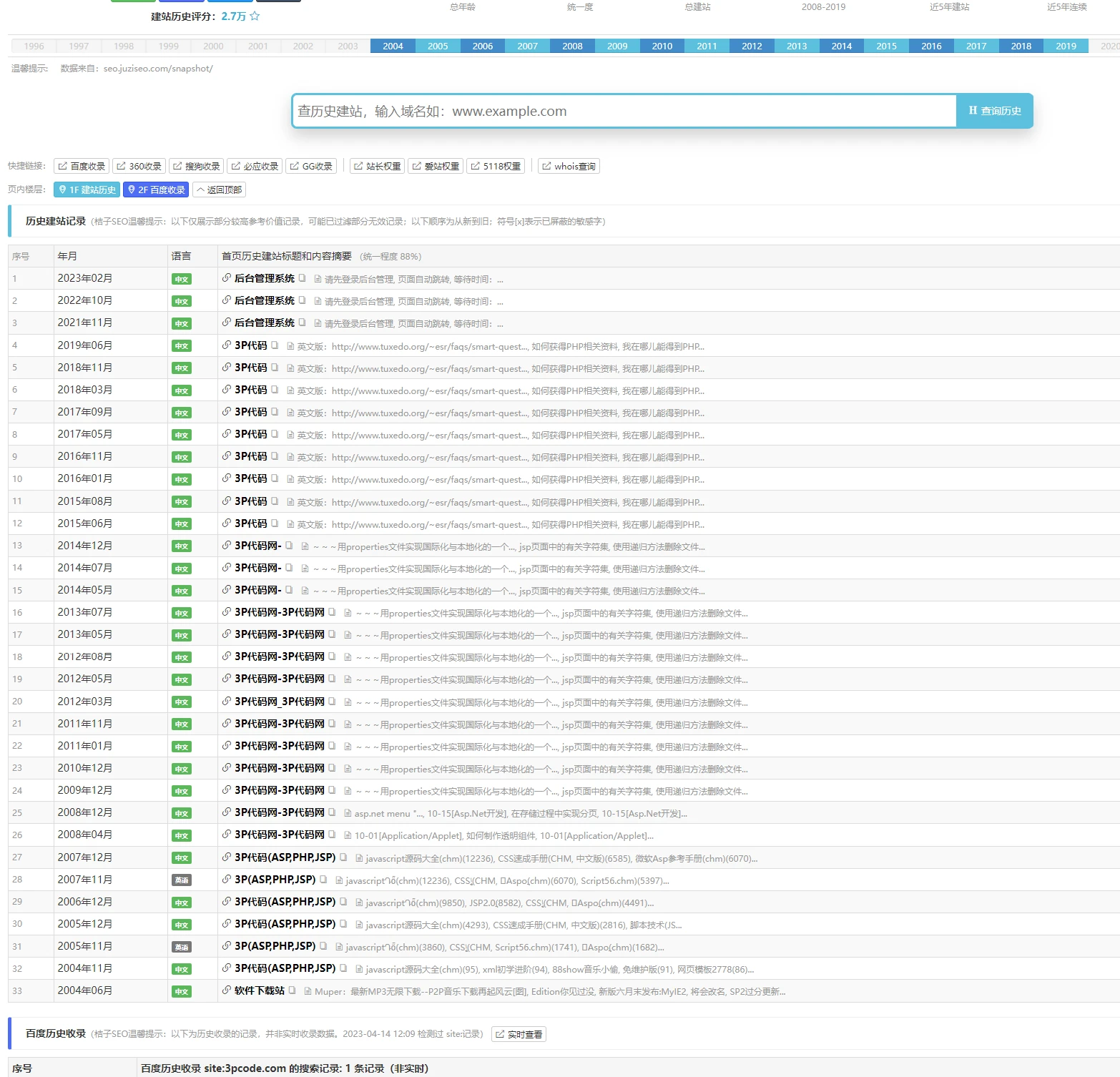Click the 英语 language badge for 2007年11月
Image resolution: width=1120 pixels, height=1077 pixels.
182,880
